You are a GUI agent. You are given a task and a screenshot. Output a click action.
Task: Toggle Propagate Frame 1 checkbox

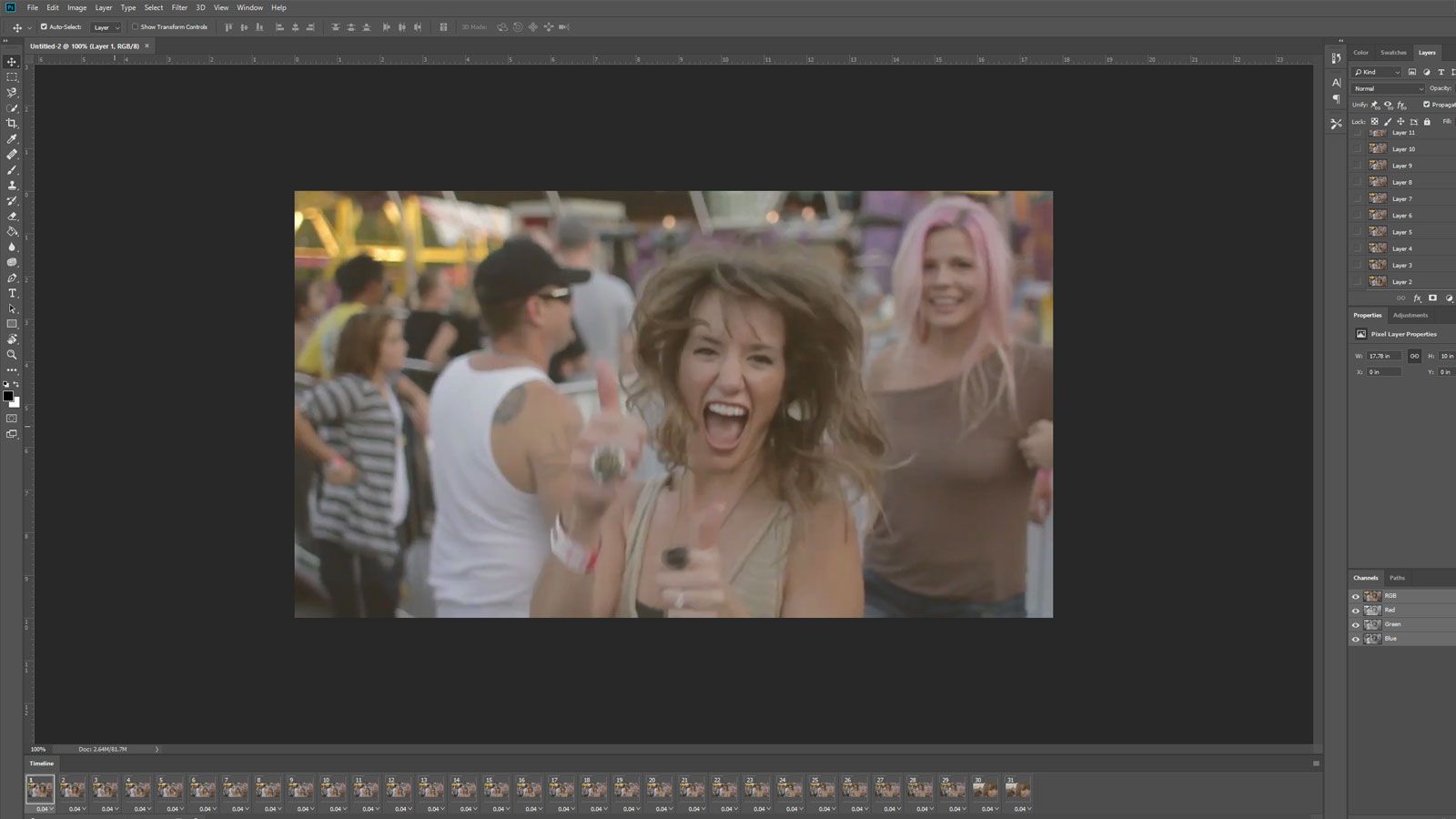(1426, 105)
